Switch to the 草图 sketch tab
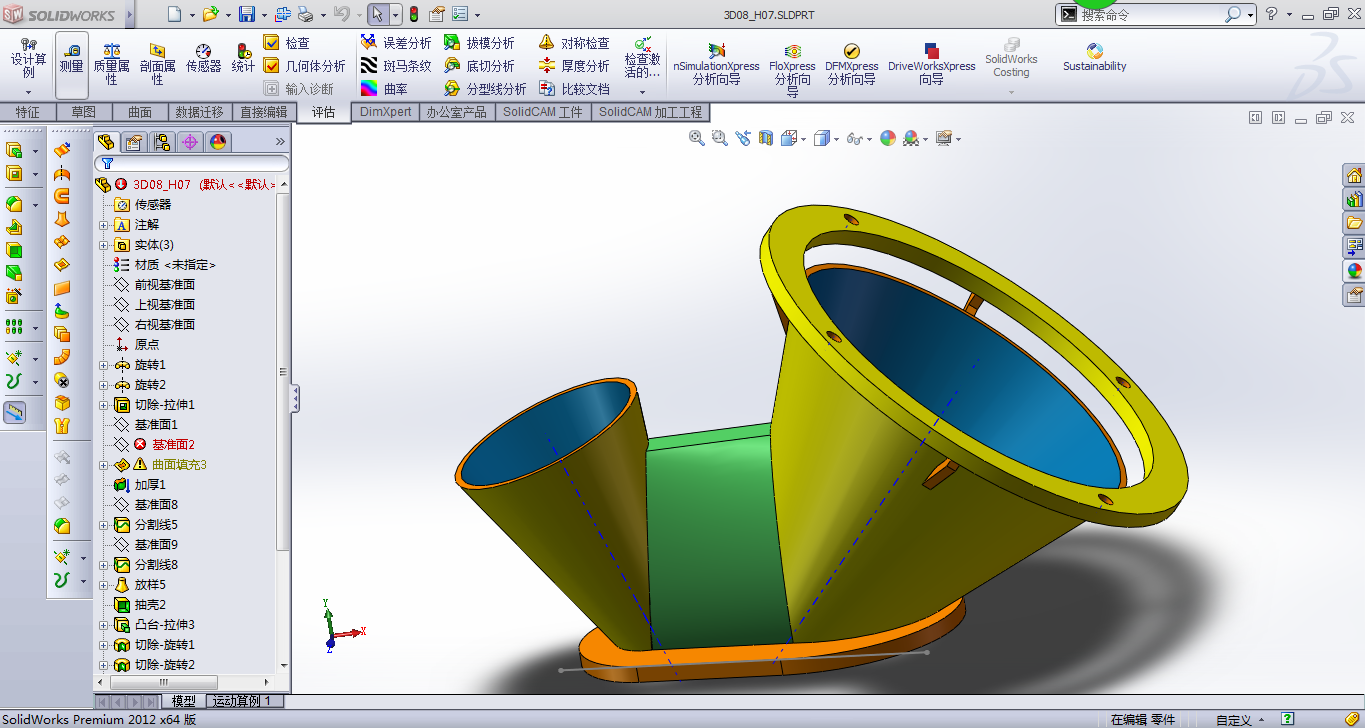1365x728 pixels. (x=83, y=112)
